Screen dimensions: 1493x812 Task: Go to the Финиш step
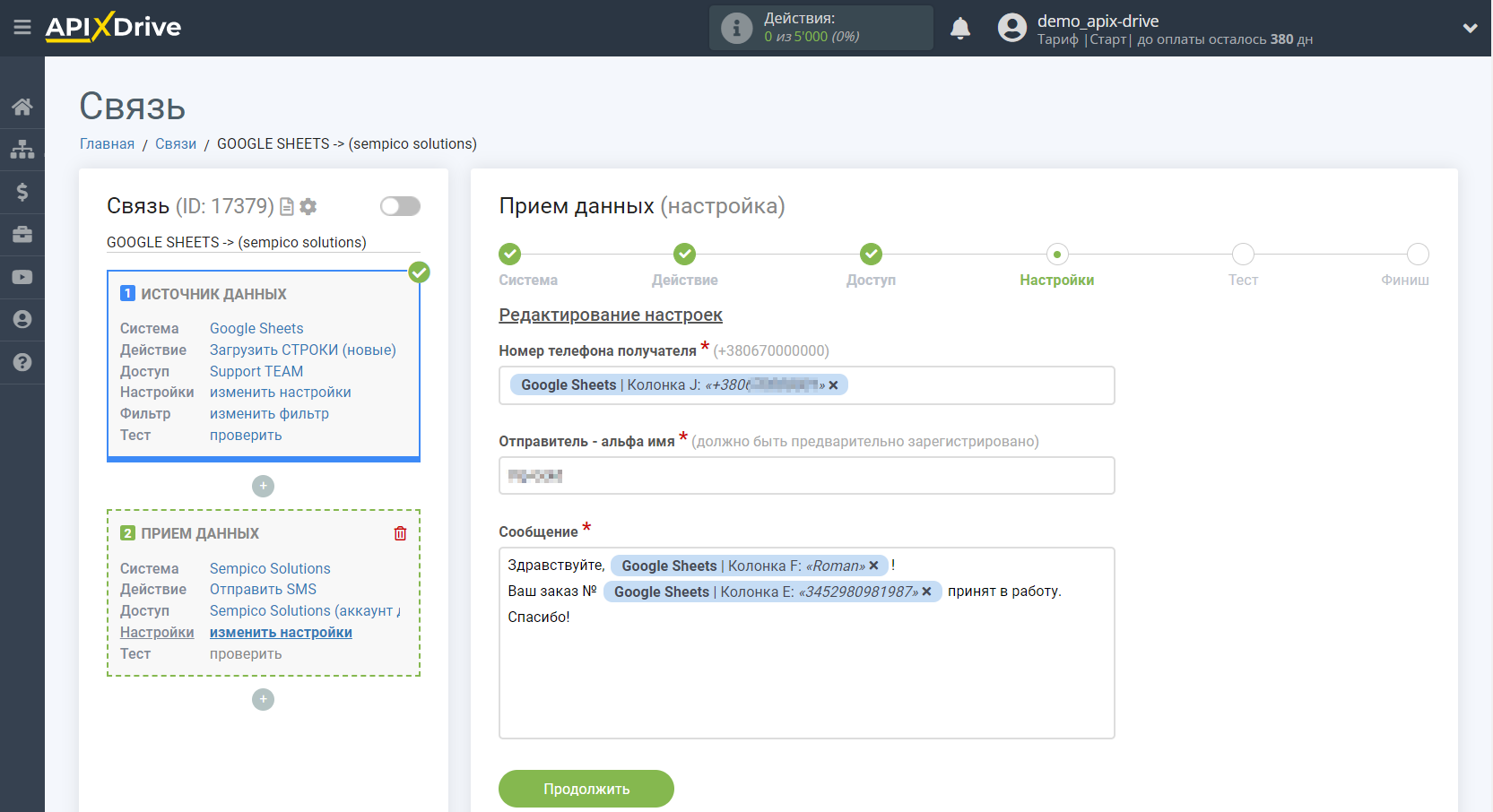tap(1418, 255)
